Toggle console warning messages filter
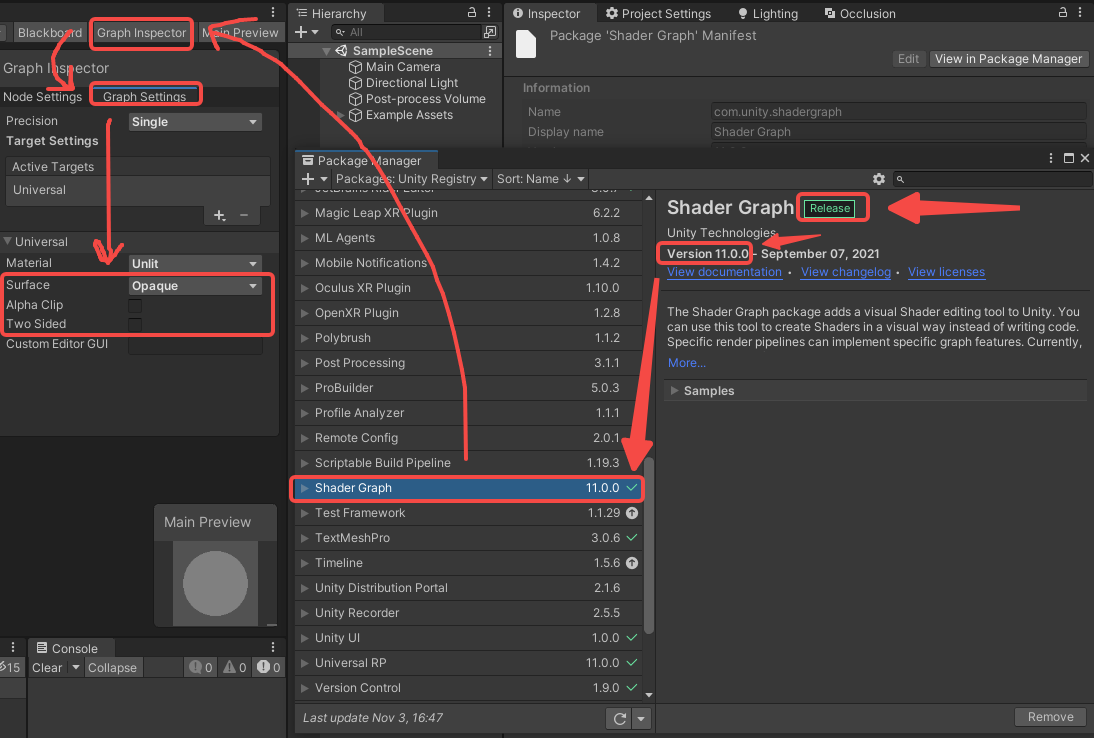Image resolution: width=1094 pixels, height=738 pixels. (233, 667)
